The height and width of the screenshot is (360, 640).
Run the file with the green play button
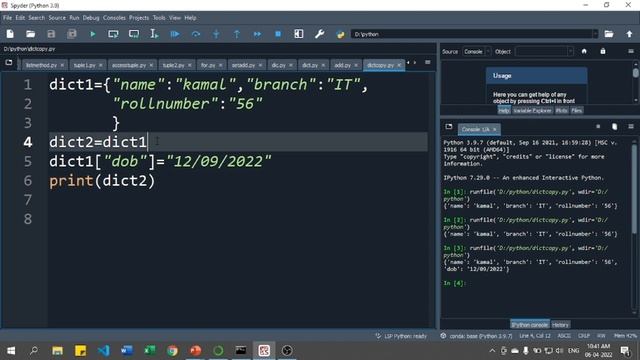93,34
